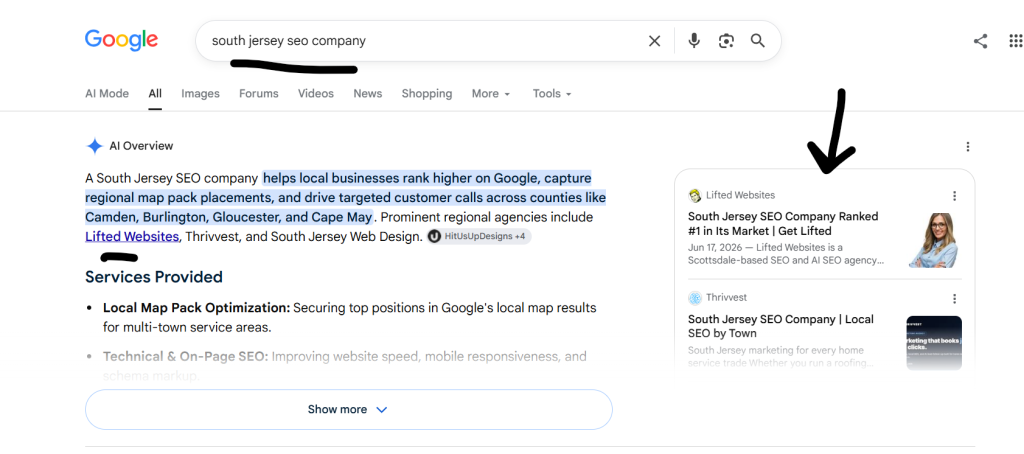Open AI Overview three-dot options menu
The width and height of the screenshot is (1024, 454).
pyautogui.click(x=968, y=146)
